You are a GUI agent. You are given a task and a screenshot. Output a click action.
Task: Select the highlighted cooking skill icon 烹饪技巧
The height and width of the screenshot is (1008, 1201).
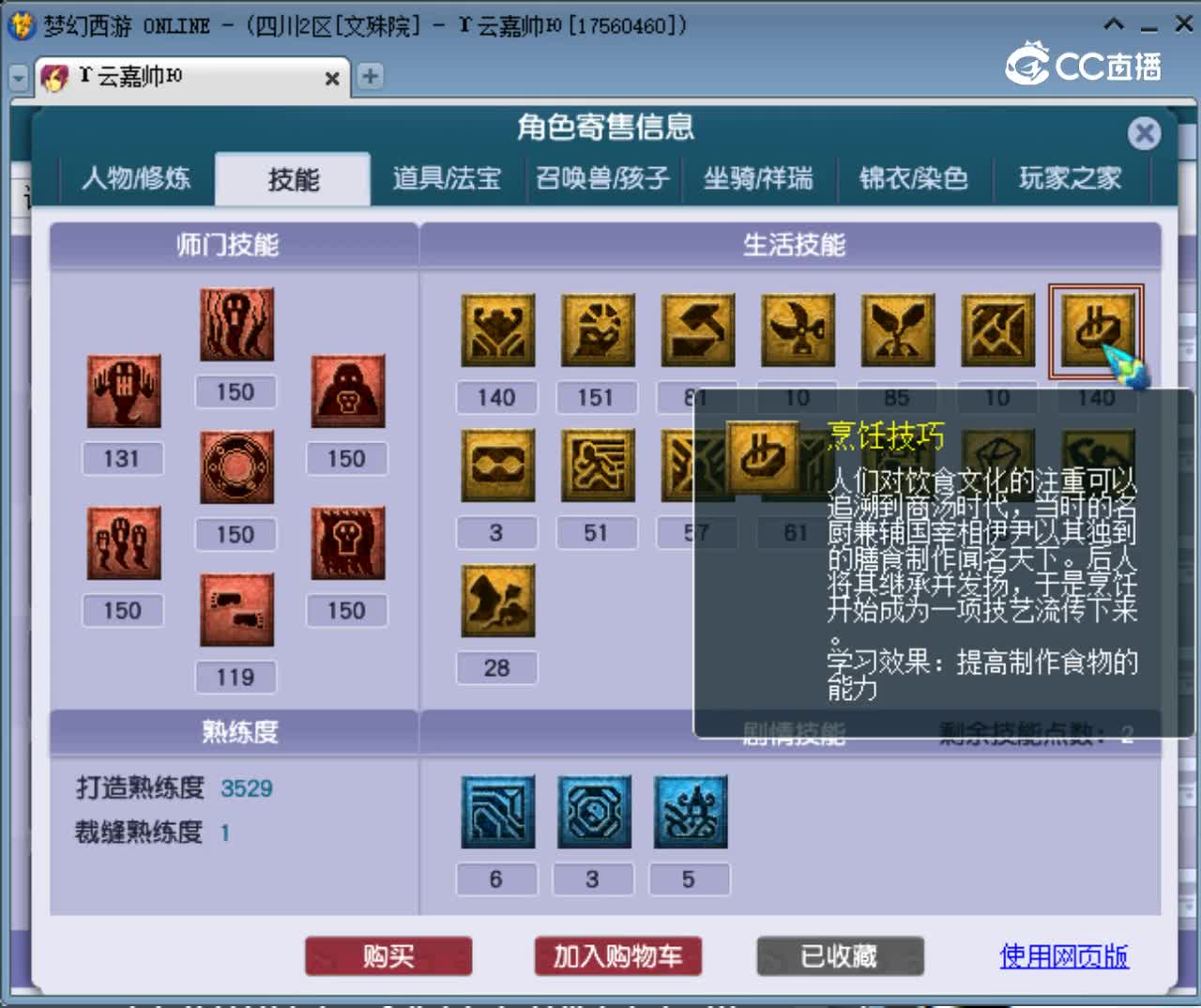(1097, 329)
